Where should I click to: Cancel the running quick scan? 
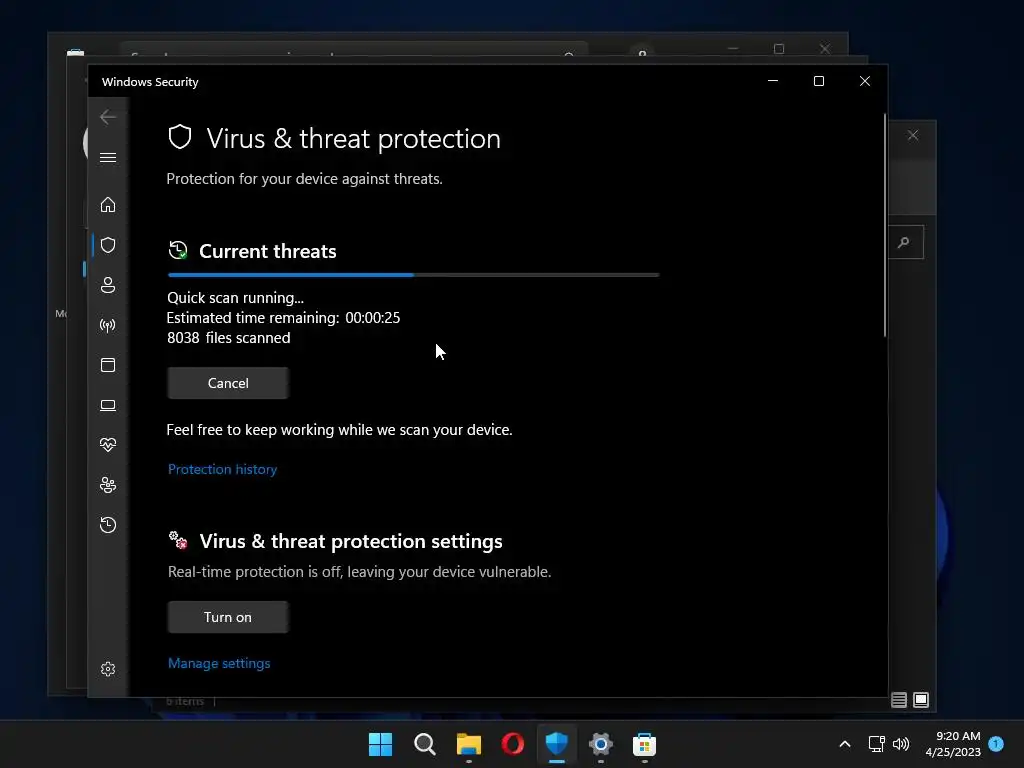(x=228, y=383)
